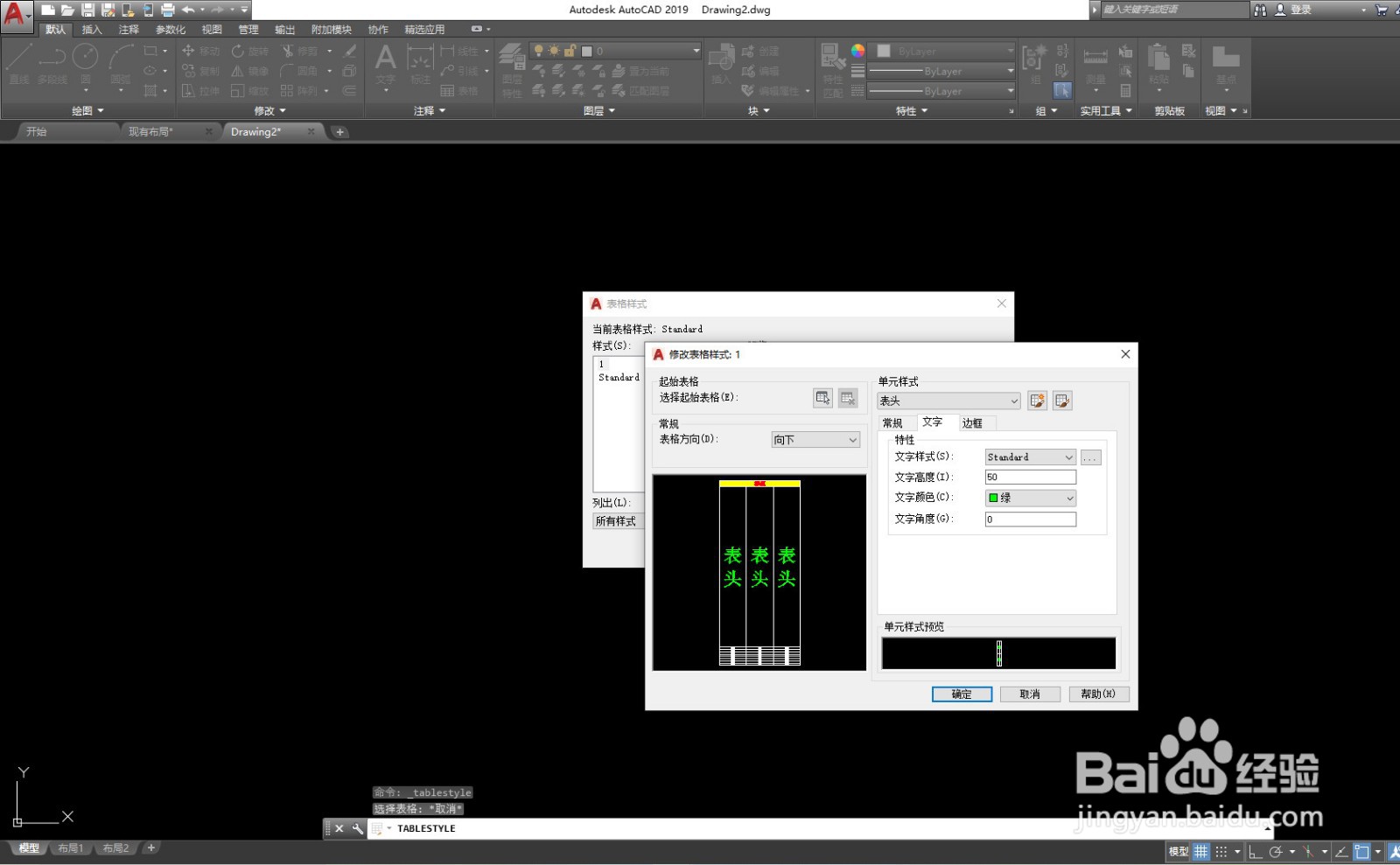
Task: Open the text style Standard dropdown
Action: click(x=1031, y=457)
